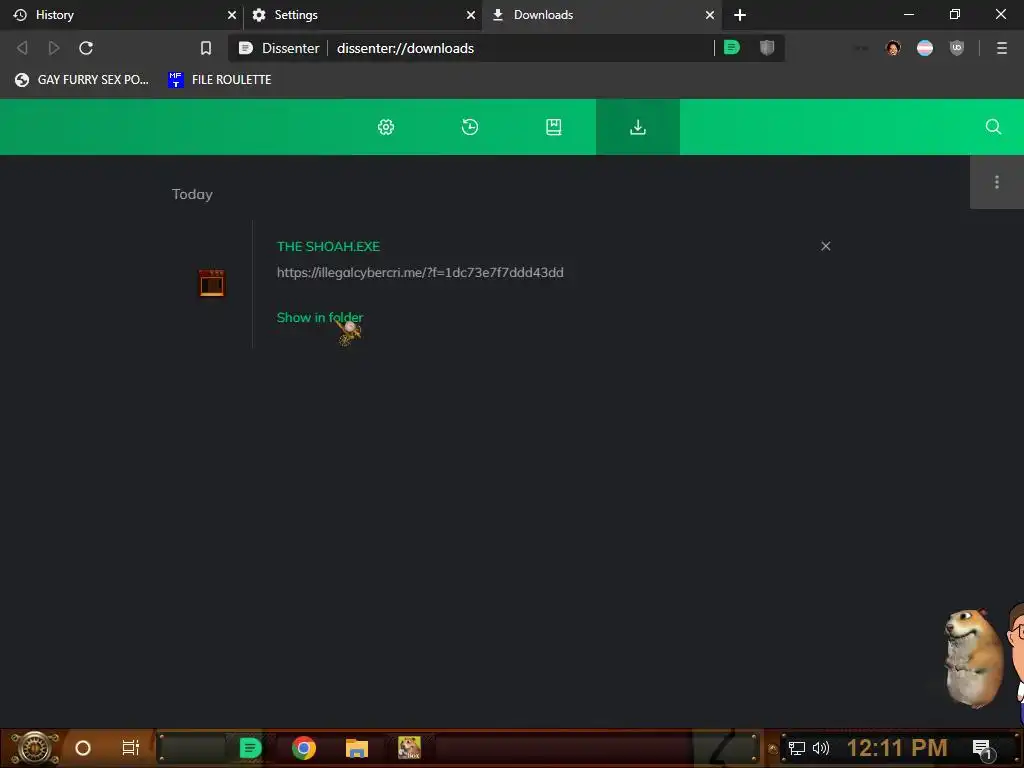This screenshot has width=1024, height=768.
Task: Open the uBlock shield extension icon
Action: pos(957,48)
